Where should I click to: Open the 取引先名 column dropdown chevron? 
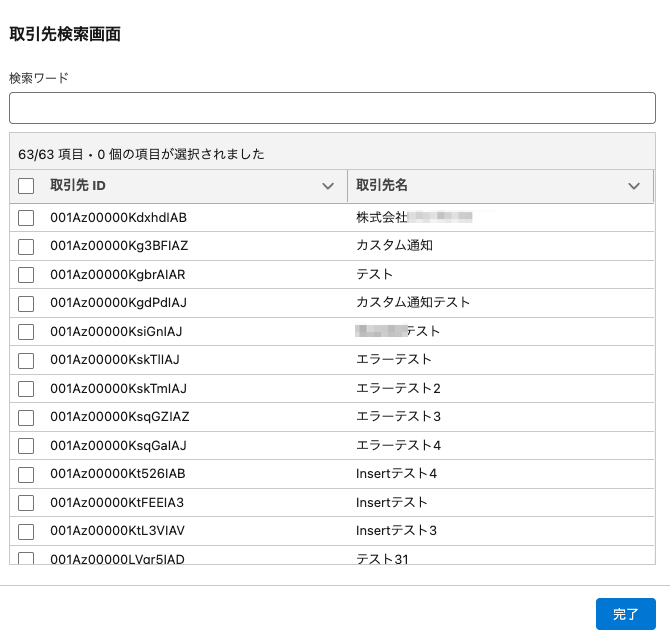point(633,186)
